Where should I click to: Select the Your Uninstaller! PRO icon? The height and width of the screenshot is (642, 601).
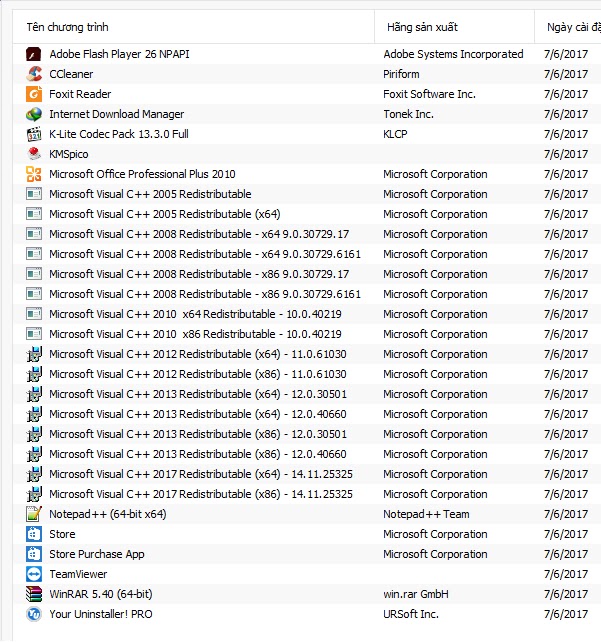pyautogui.click(x=34, y=614)
